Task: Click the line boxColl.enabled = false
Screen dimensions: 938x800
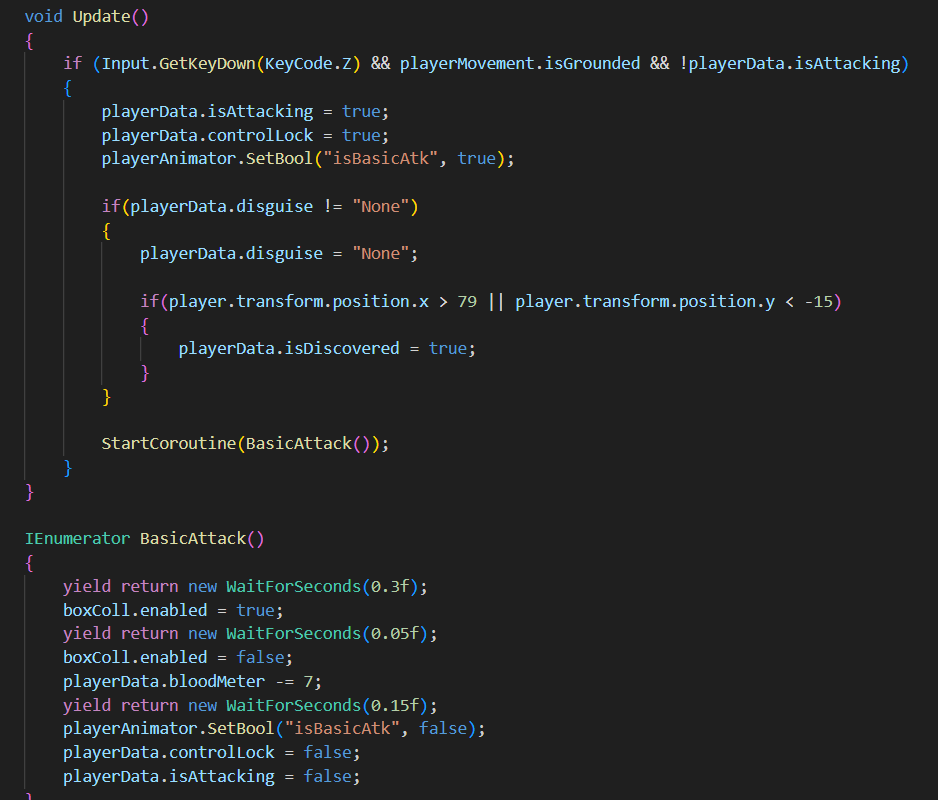Action: [177, 657]
